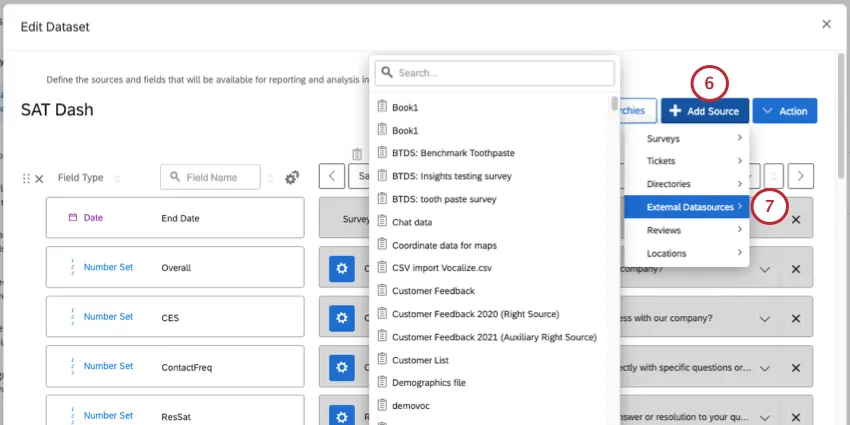The height and width of the screenshot is (425, 850).
Task: Click the blue gear icon in ContactFreq row
Action: (342, 367)
